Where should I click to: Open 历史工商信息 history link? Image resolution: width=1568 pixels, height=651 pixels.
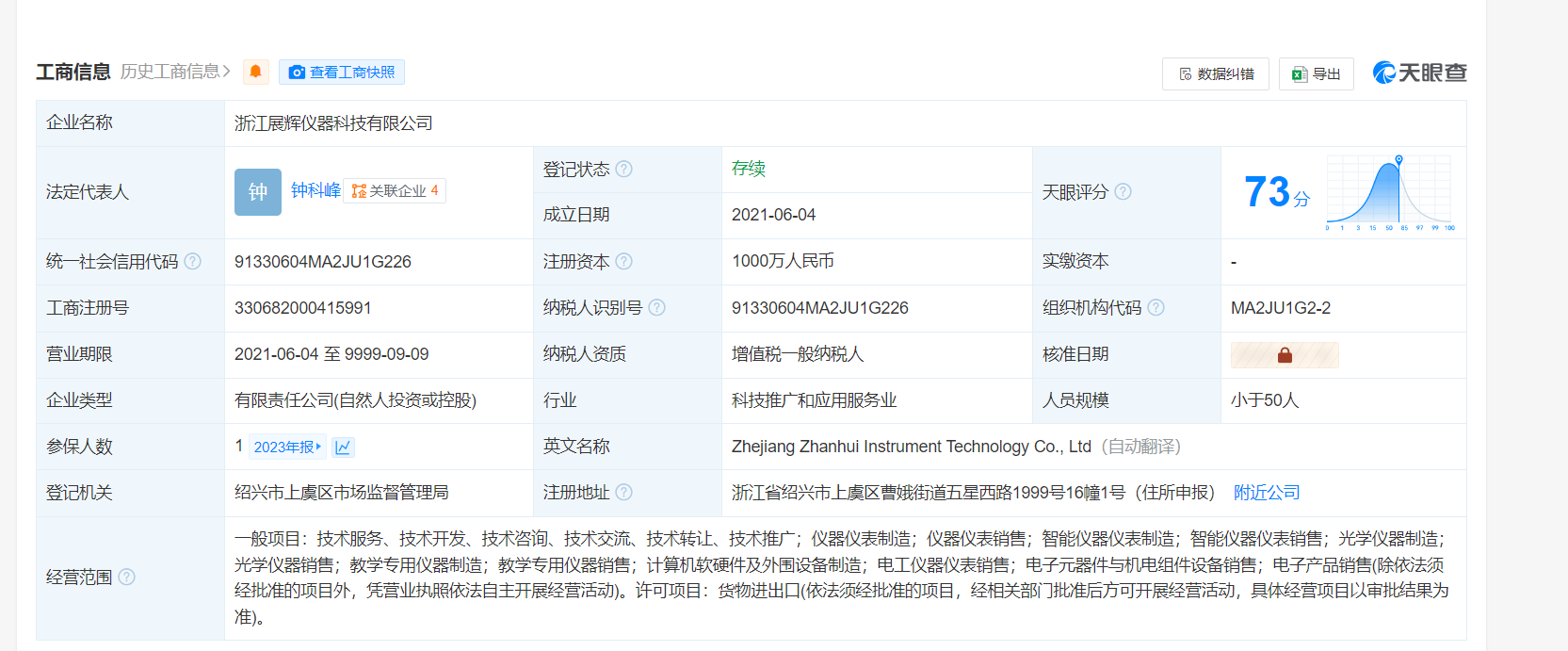(x=175, y=72)
